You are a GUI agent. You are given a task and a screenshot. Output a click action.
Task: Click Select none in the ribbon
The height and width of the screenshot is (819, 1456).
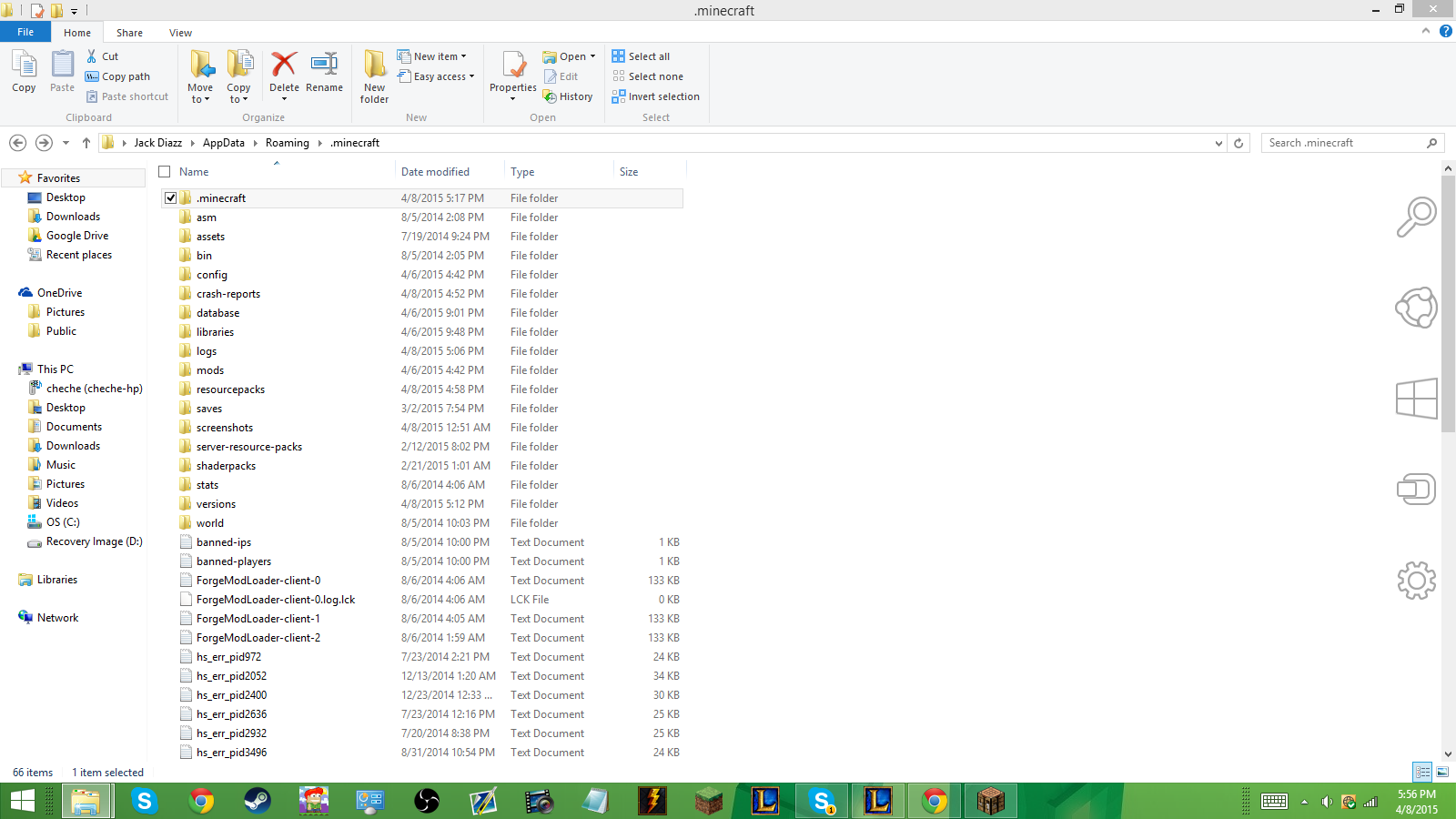point(648,76)
